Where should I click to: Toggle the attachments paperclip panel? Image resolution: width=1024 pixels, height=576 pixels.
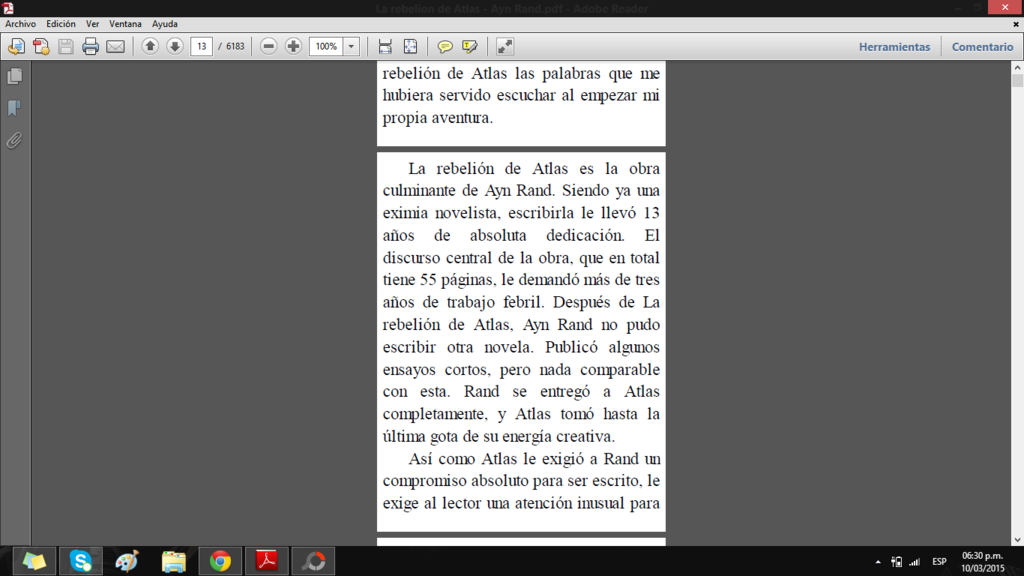pos(15,140)
